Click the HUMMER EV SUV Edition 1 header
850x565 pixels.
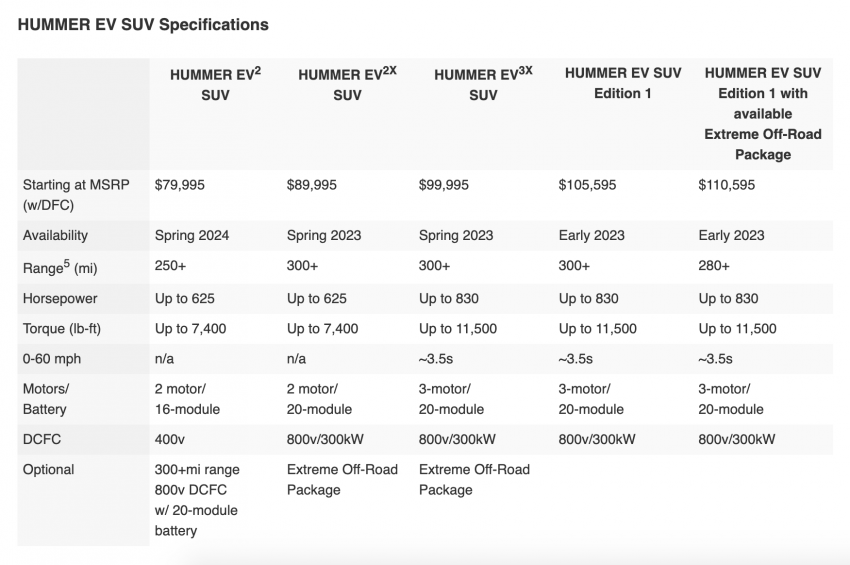point(623,83)
